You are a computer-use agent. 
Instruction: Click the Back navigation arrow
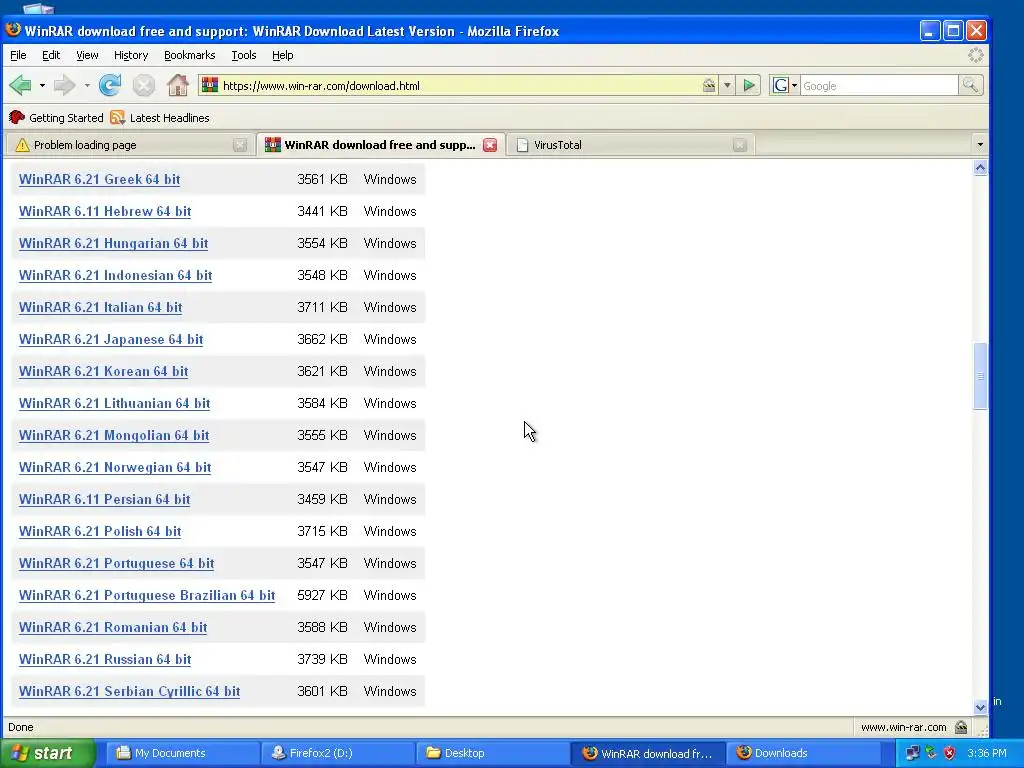[21, 85]
